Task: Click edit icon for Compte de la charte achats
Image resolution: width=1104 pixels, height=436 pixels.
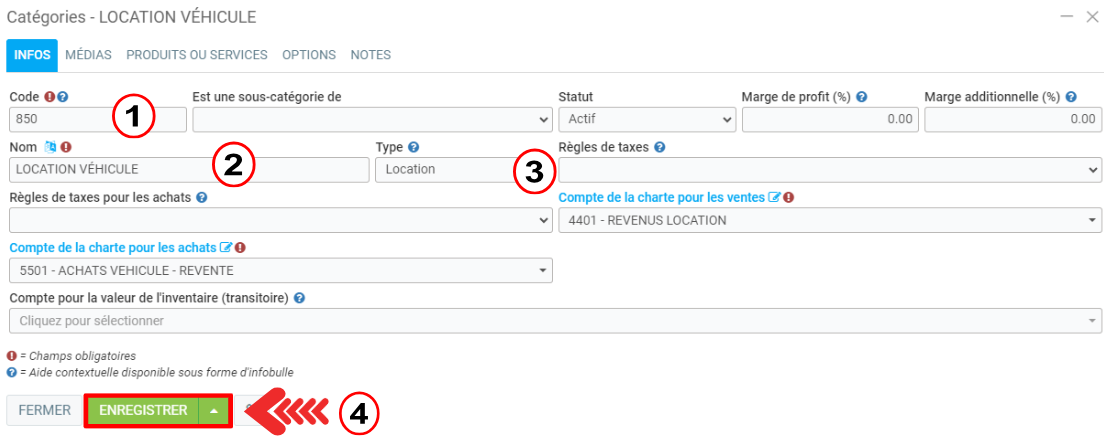Action: tap(224, 247)
